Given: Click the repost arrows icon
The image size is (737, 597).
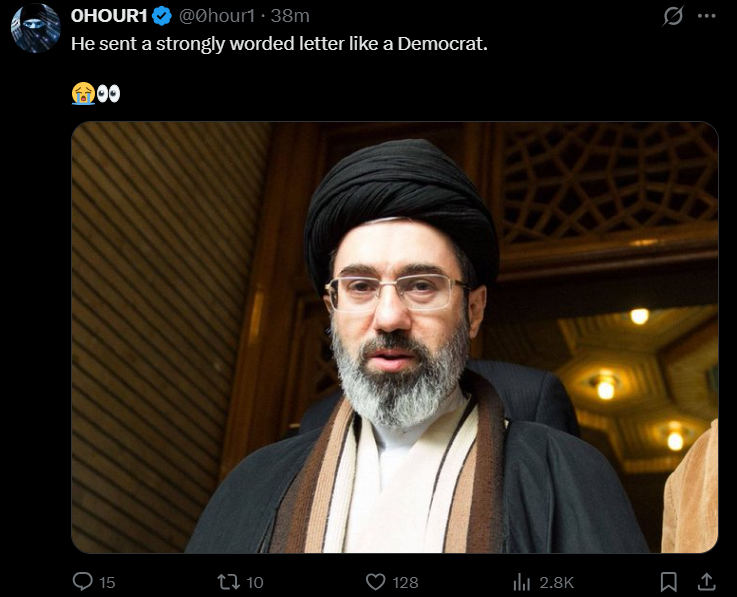Looking at the screenshot, I should [x=228, y=582].
